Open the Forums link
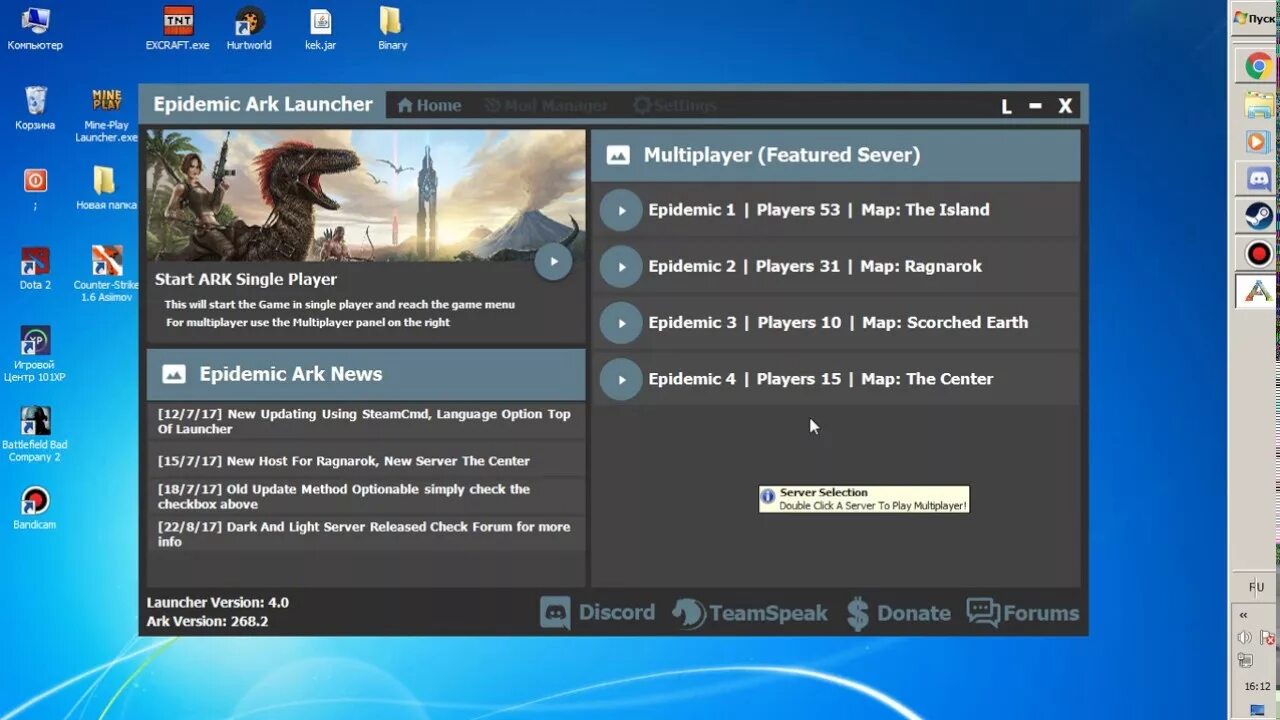 (1023, 613)
